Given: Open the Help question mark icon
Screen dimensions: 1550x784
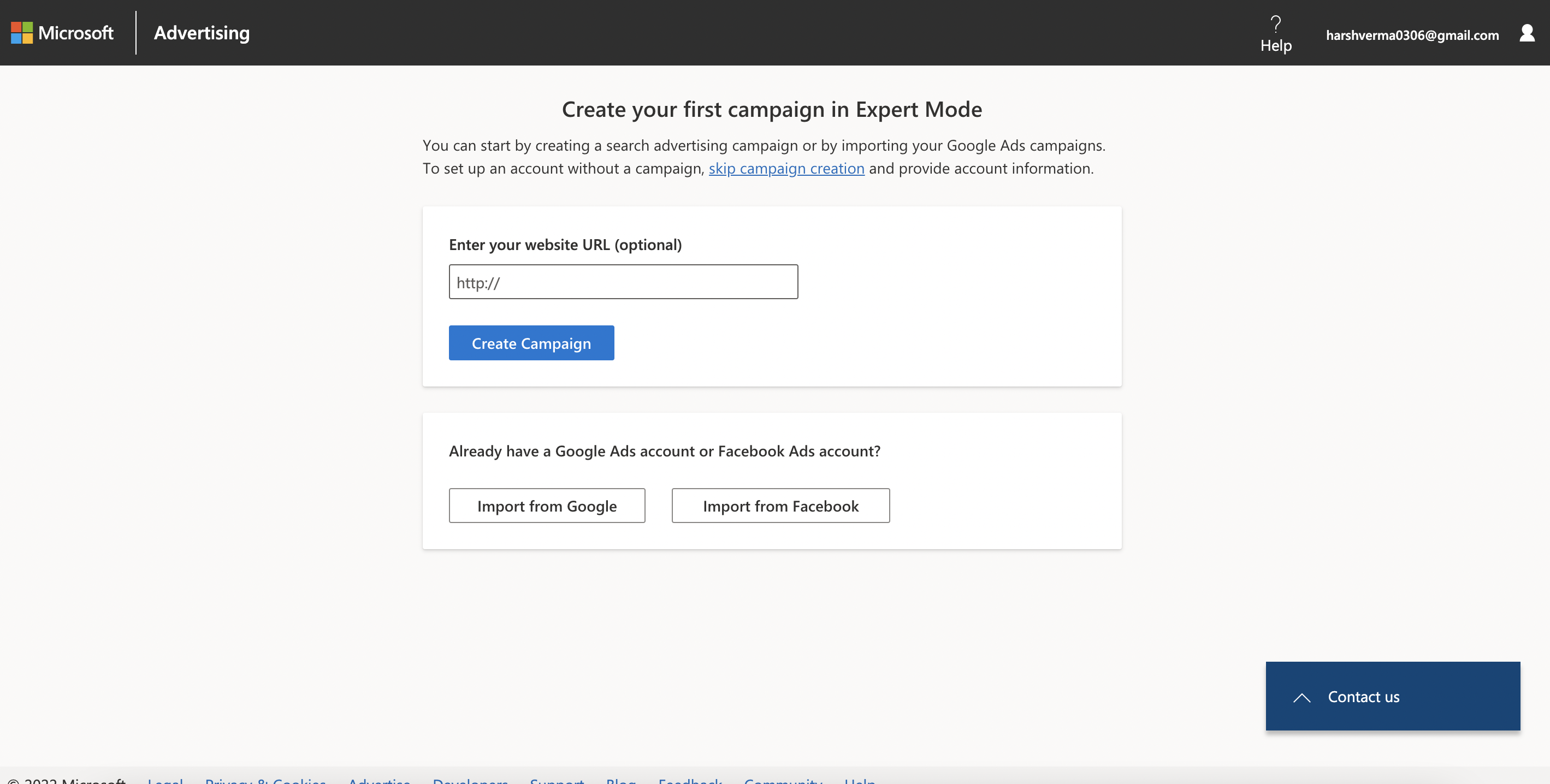Looking at the screenshot, I should click(1276, 24).
